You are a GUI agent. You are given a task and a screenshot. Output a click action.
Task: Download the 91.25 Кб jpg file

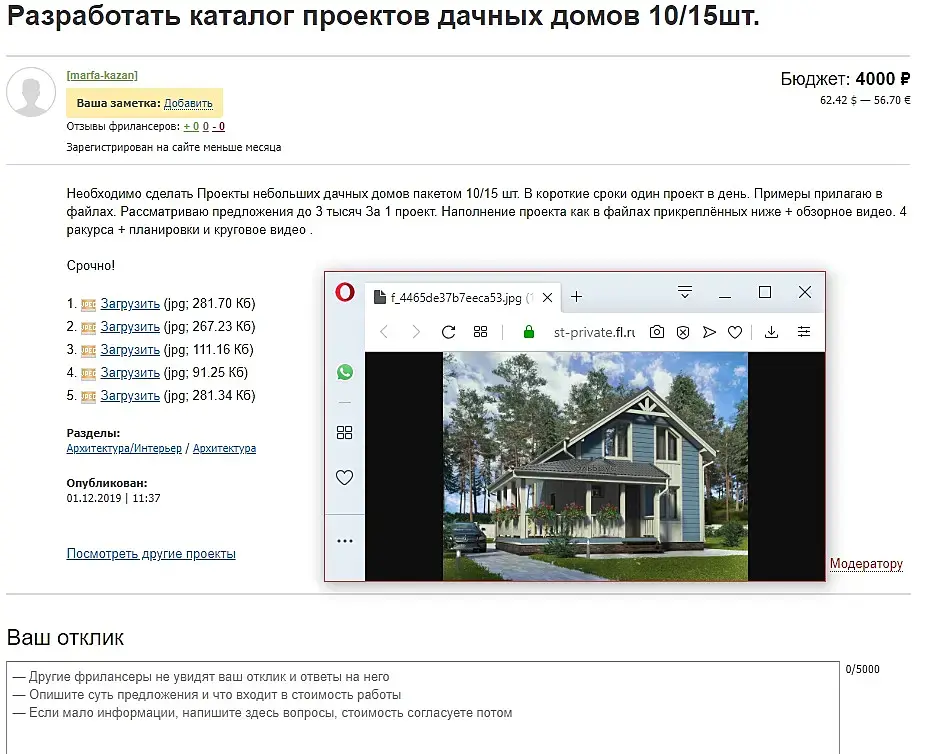[130, 373]
